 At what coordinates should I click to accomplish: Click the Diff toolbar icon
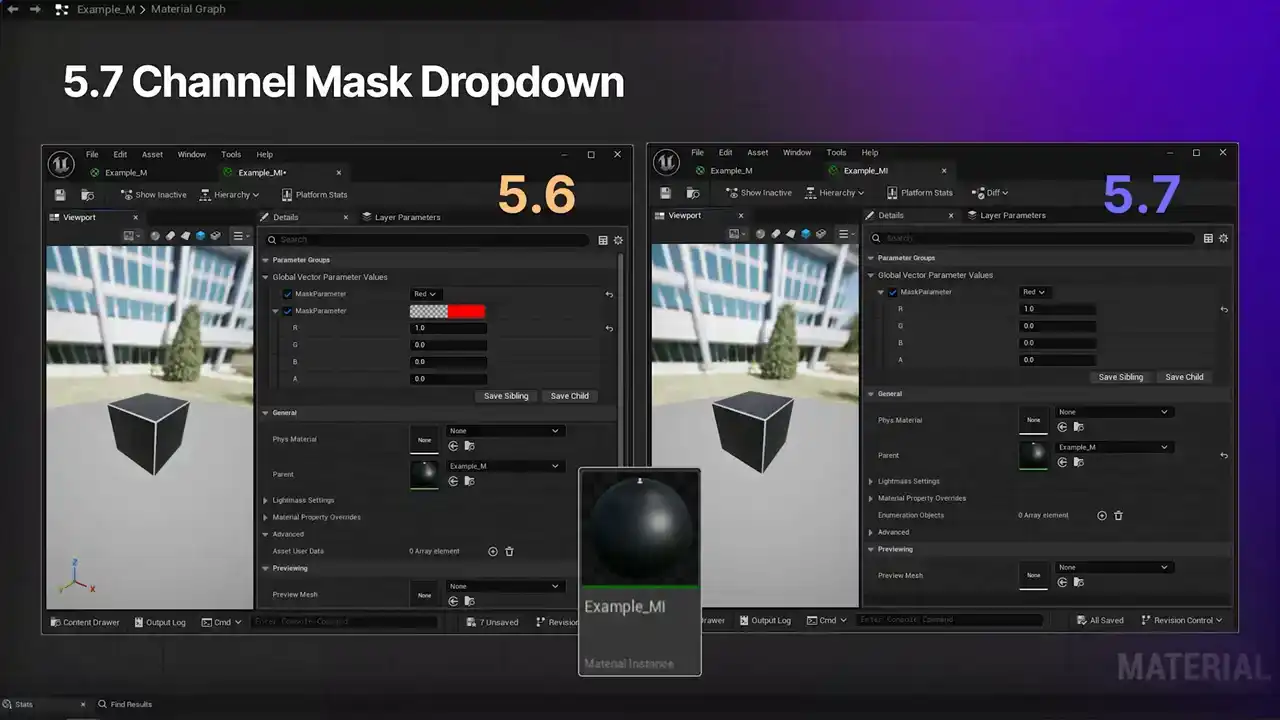[978, 193]
